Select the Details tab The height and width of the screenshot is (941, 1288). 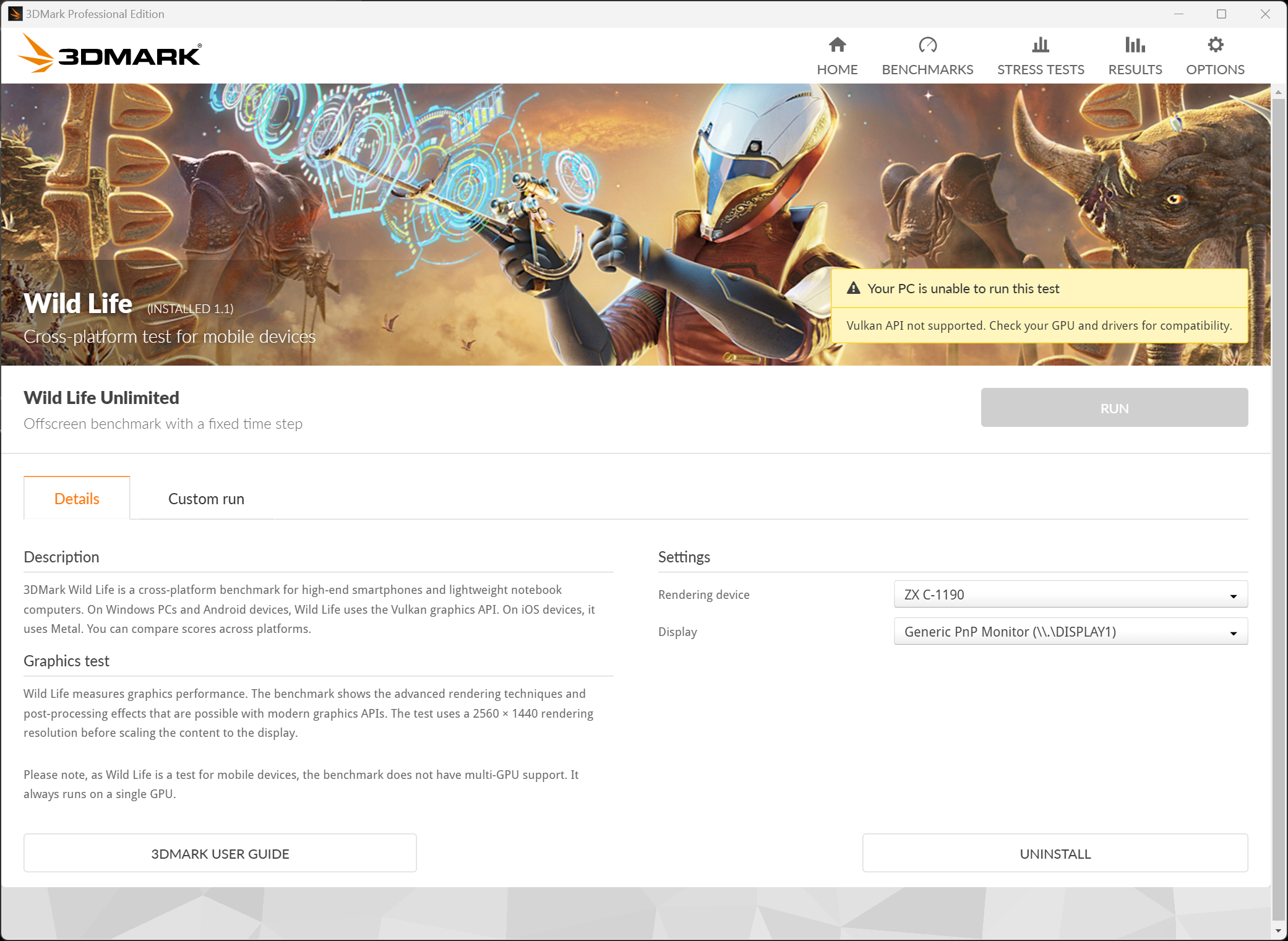tap(77, 499)
